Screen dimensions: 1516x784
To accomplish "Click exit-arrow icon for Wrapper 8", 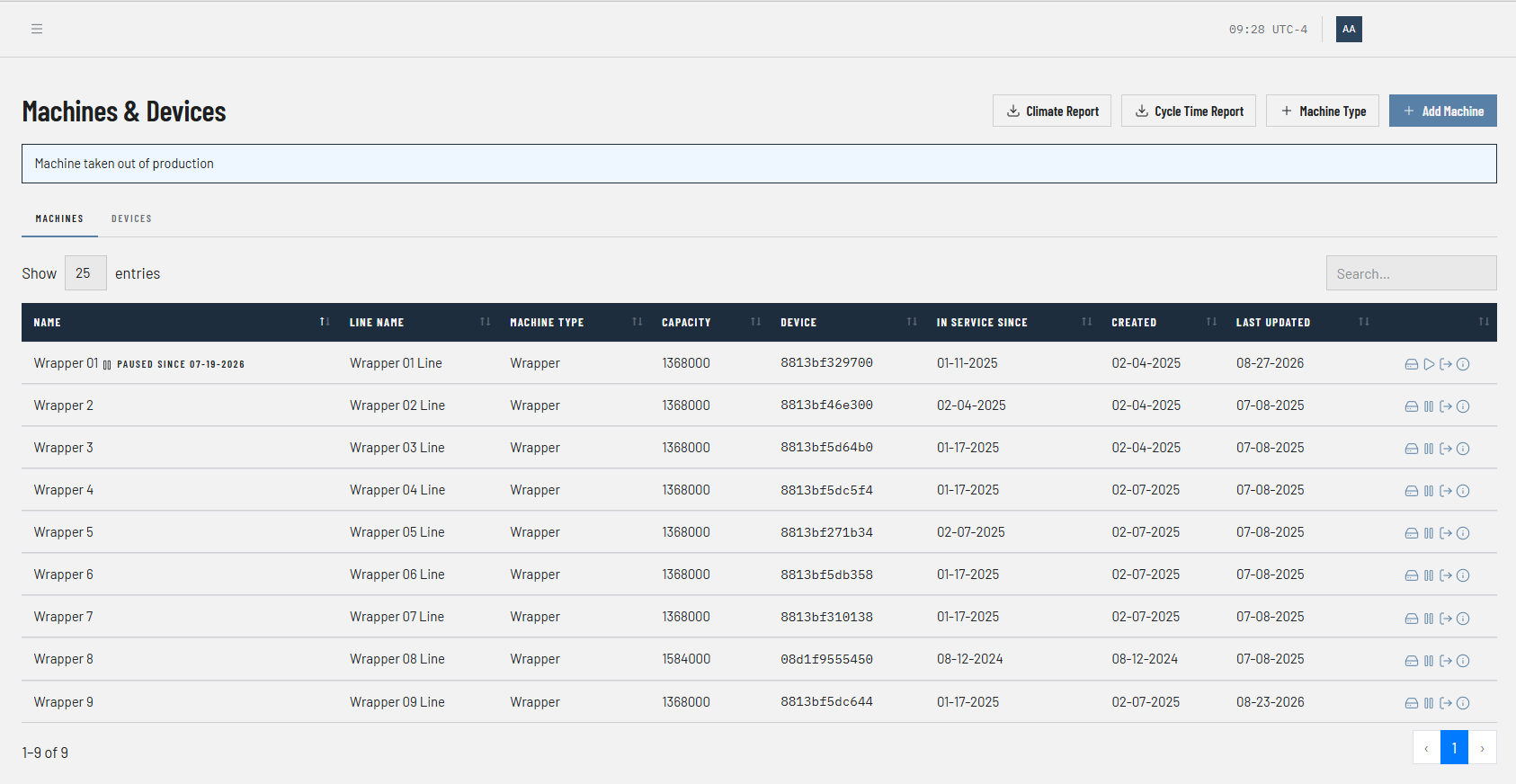I will tap(1446, 661).
